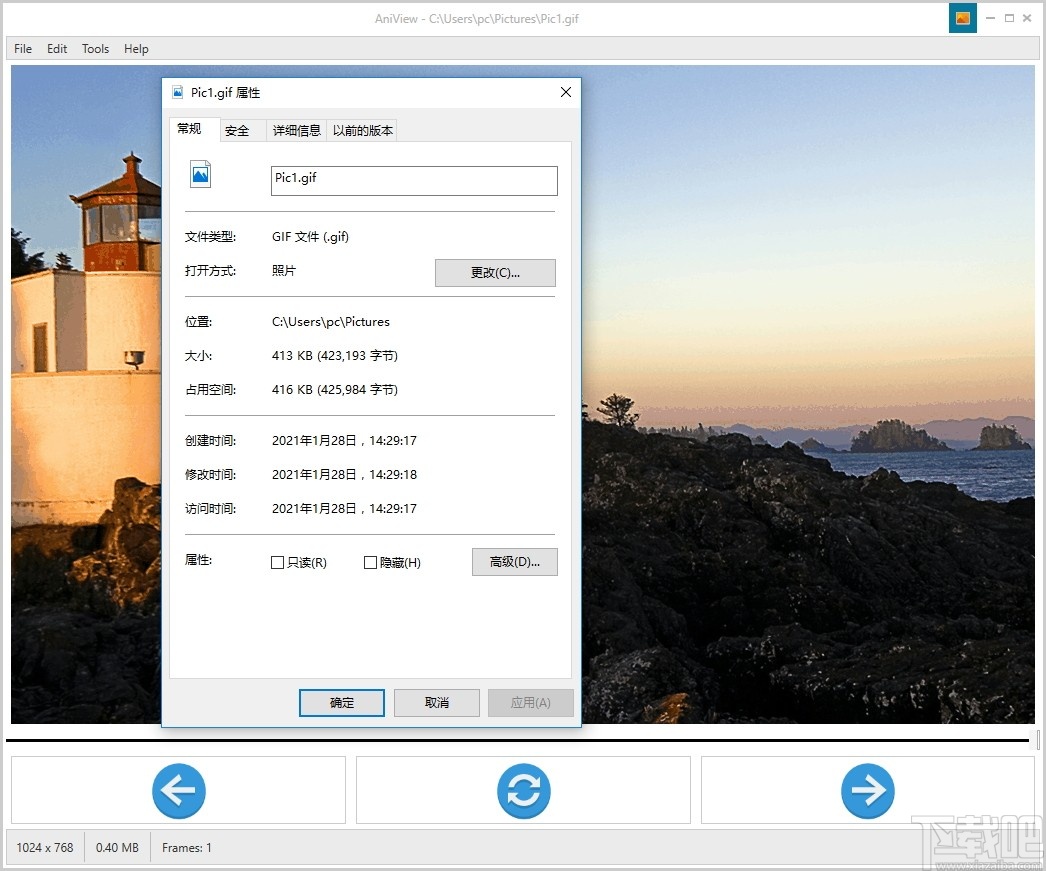The image size is (1046, 871).
Task: Open the File menu
Action: click(23, 49)
